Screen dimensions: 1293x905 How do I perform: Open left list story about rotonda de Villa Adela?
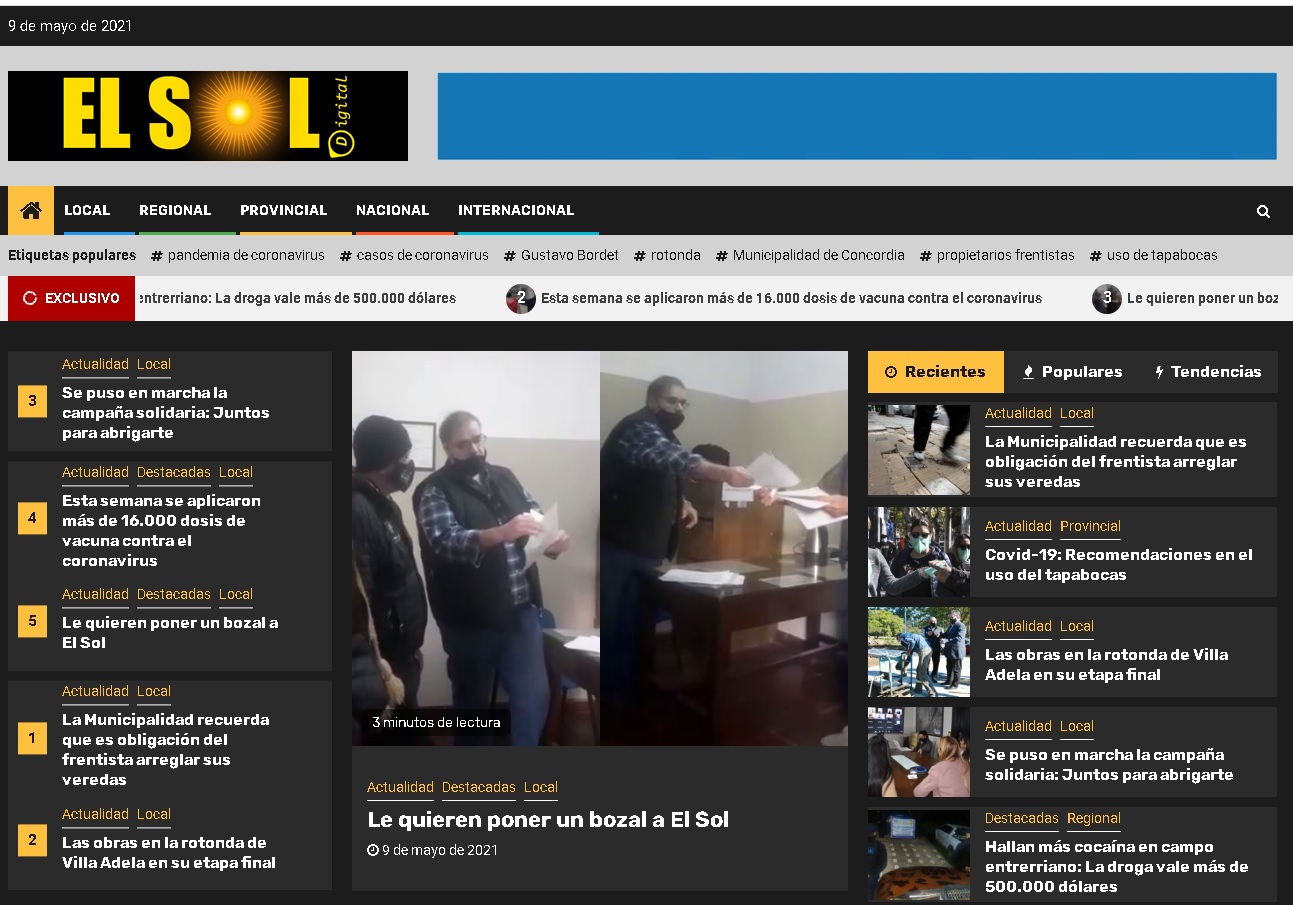169,852
